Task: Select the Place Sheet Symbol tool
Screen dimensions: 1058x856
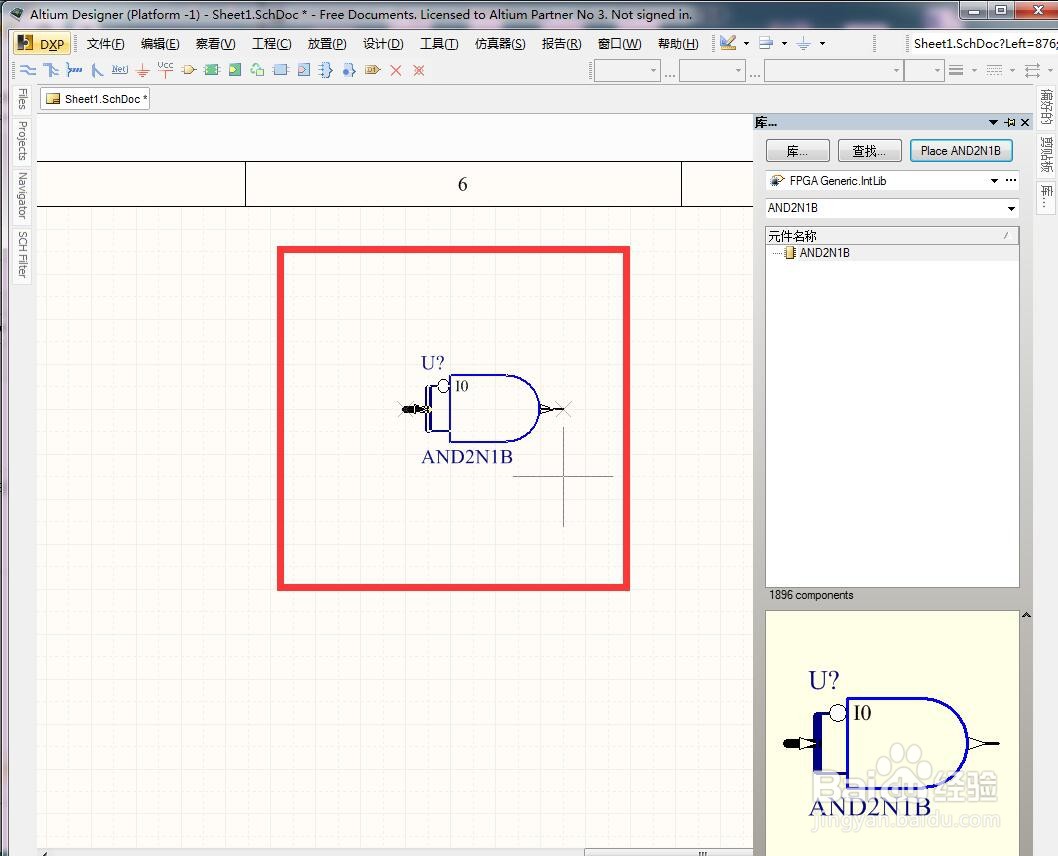Action: (x=212, y=69)
